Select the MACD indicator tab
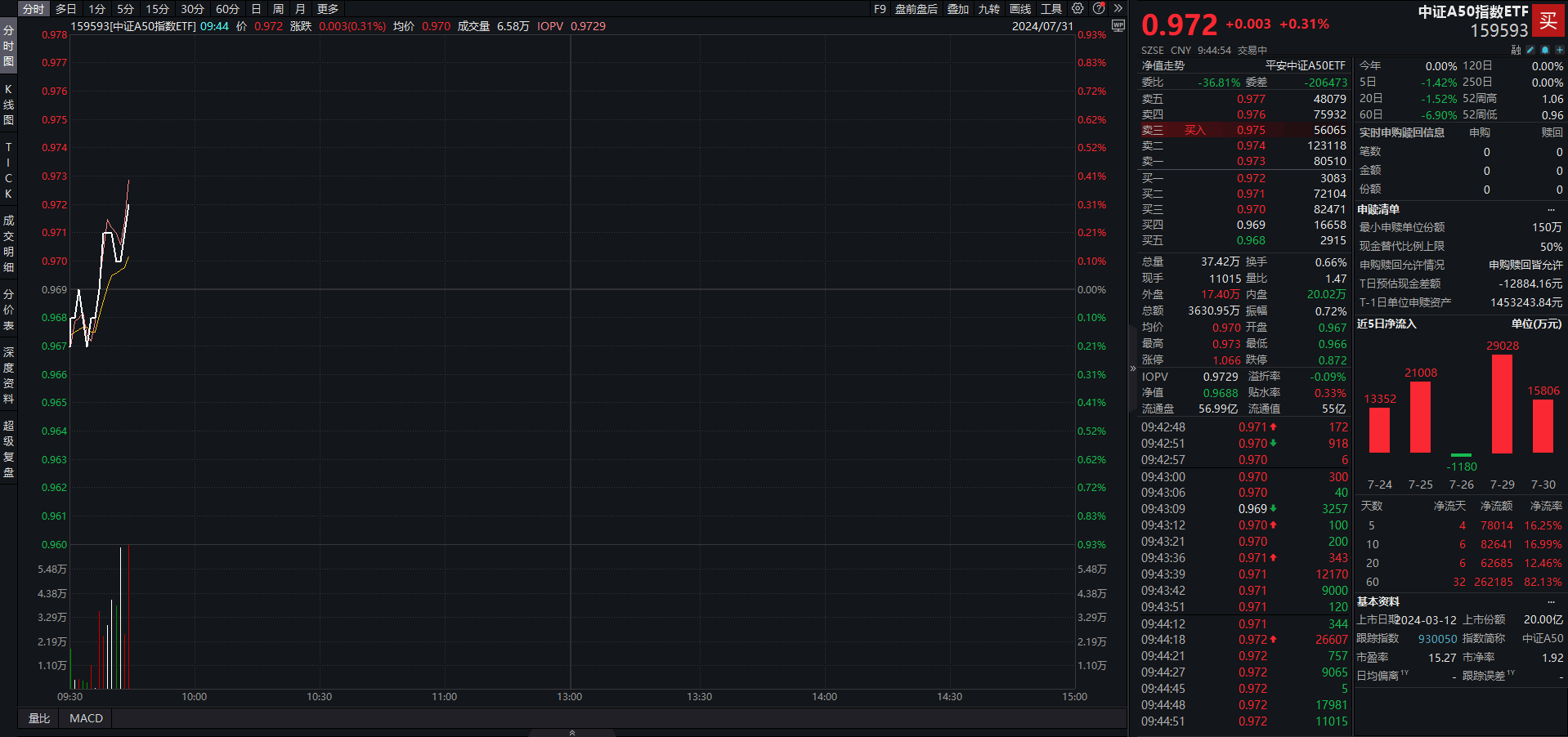 [x=86, y=718]
